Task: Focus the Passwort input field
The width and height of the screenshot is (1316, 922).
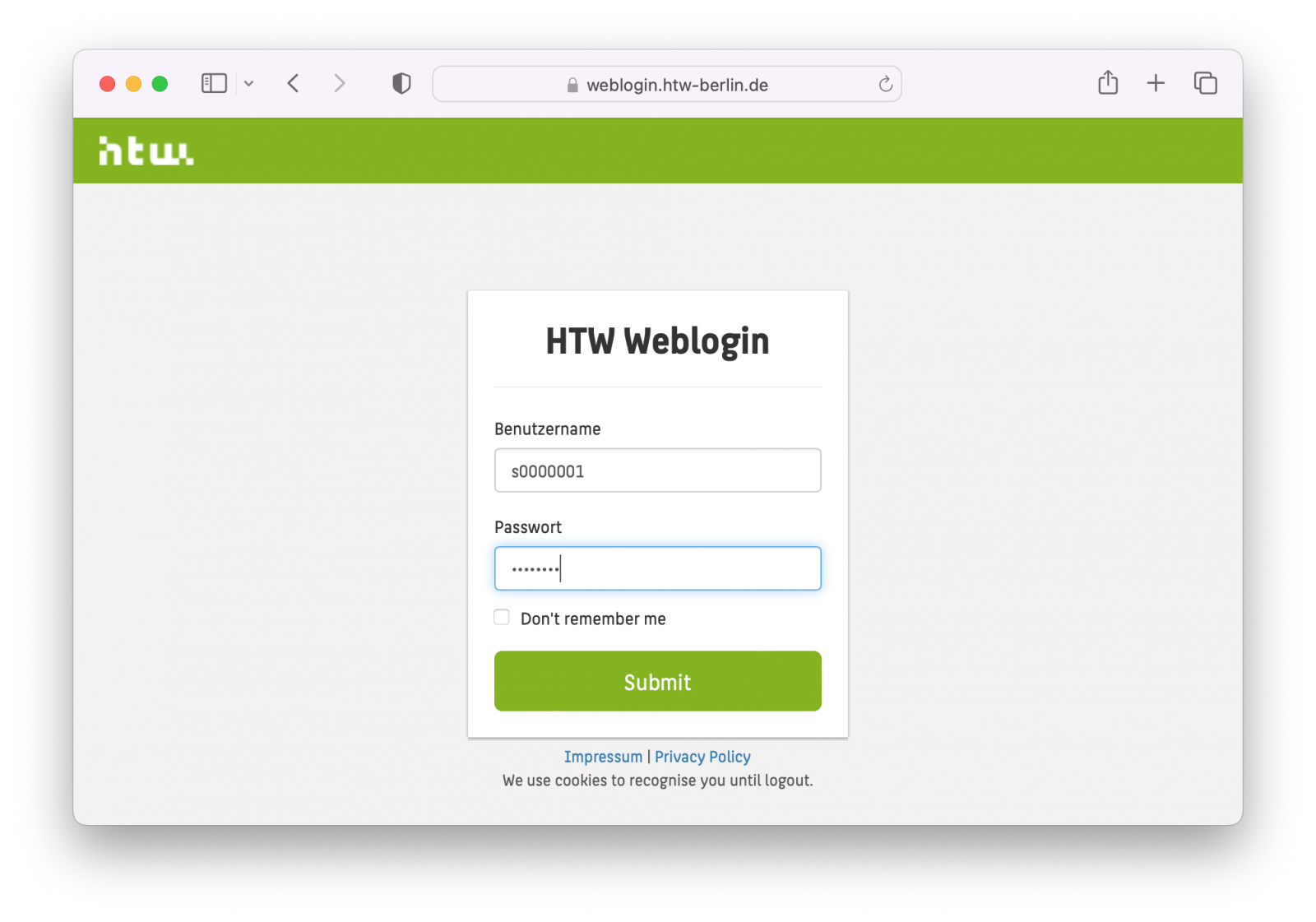Action: point(658,568)
